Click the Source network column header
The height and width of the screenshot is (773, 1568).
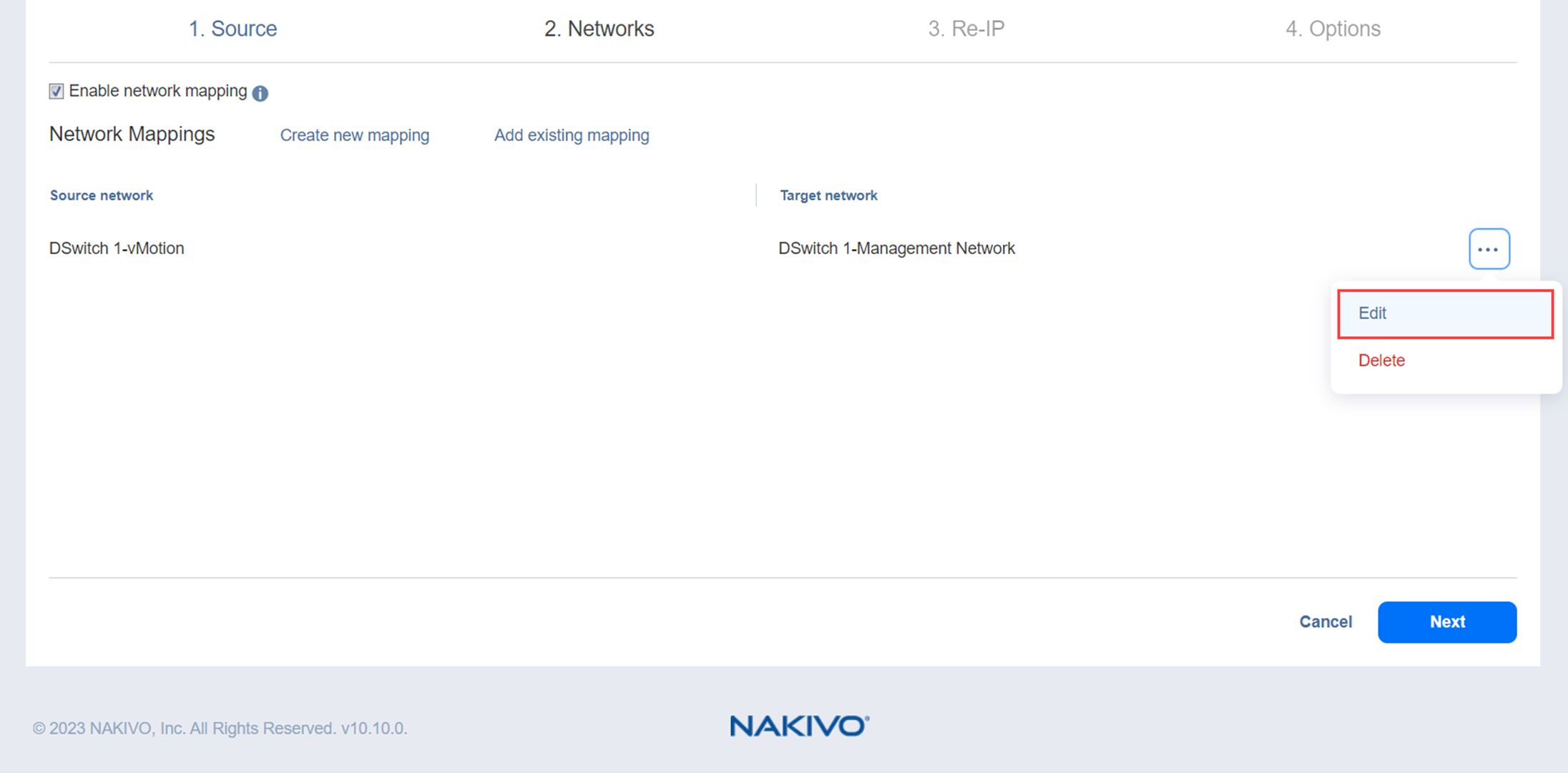tap(102, 195)
